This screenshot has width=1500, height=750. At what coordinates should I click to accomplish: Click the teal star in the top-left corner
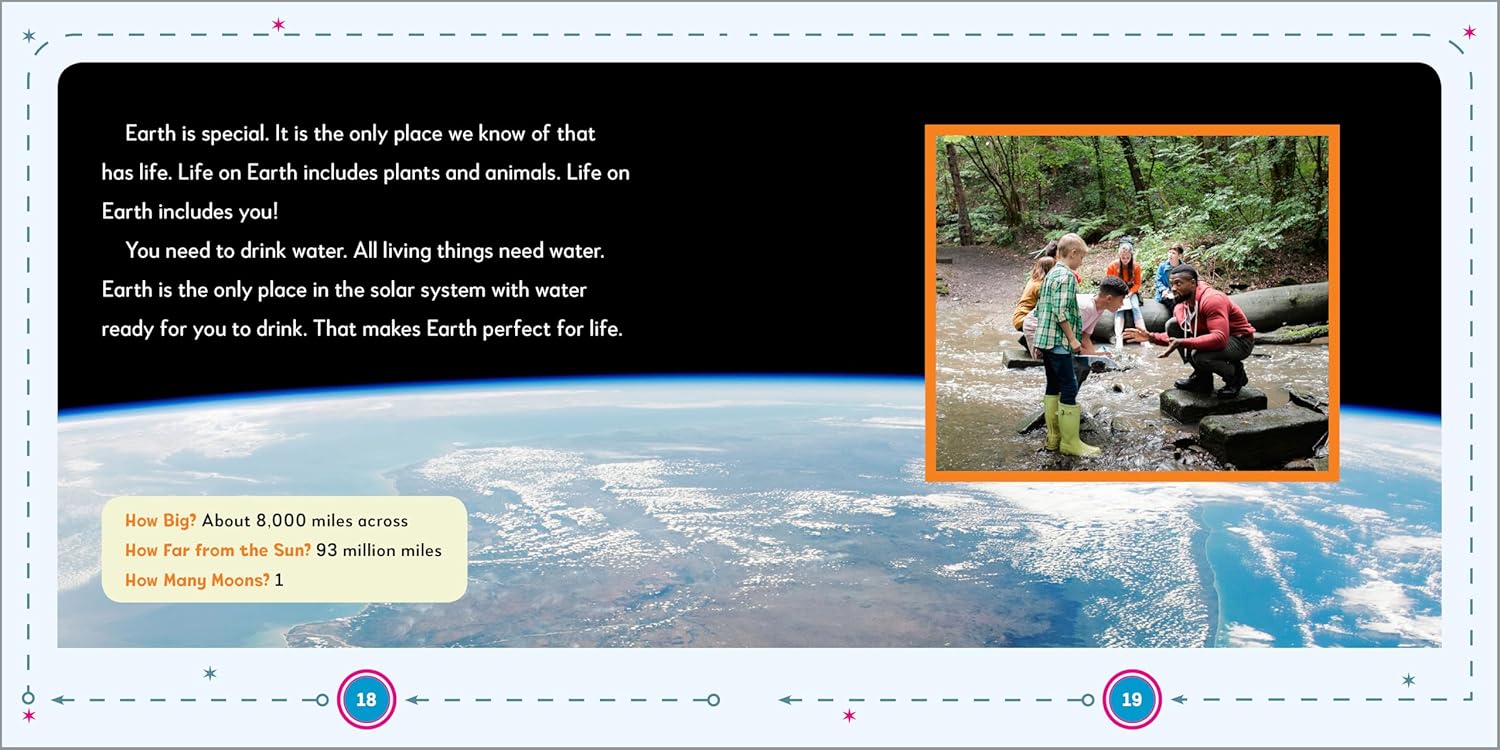29,36
